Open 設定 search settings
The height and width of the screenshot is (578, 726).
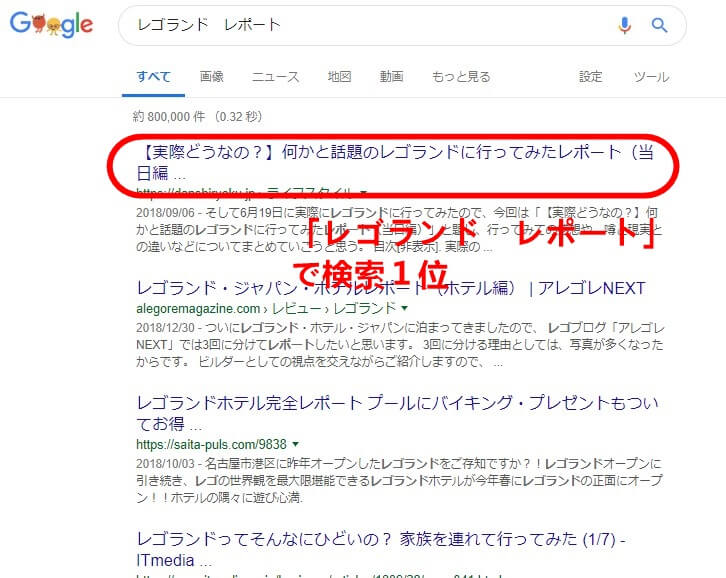pos(590,77)
